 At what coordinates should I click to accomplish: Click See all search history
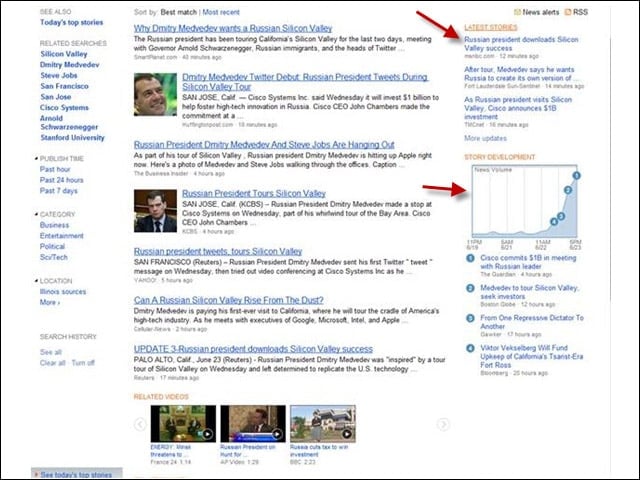(x=51, y=352)
